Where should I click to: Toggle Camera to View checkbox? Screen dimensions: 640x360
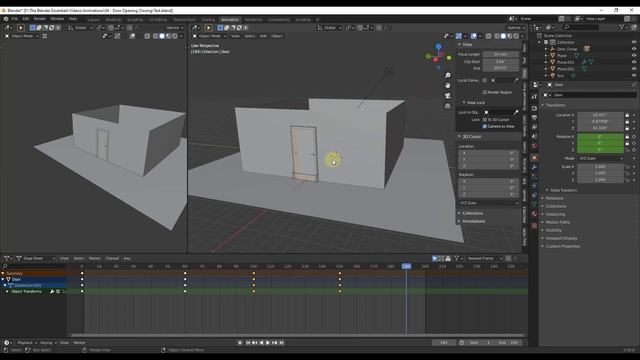(484, 127)
